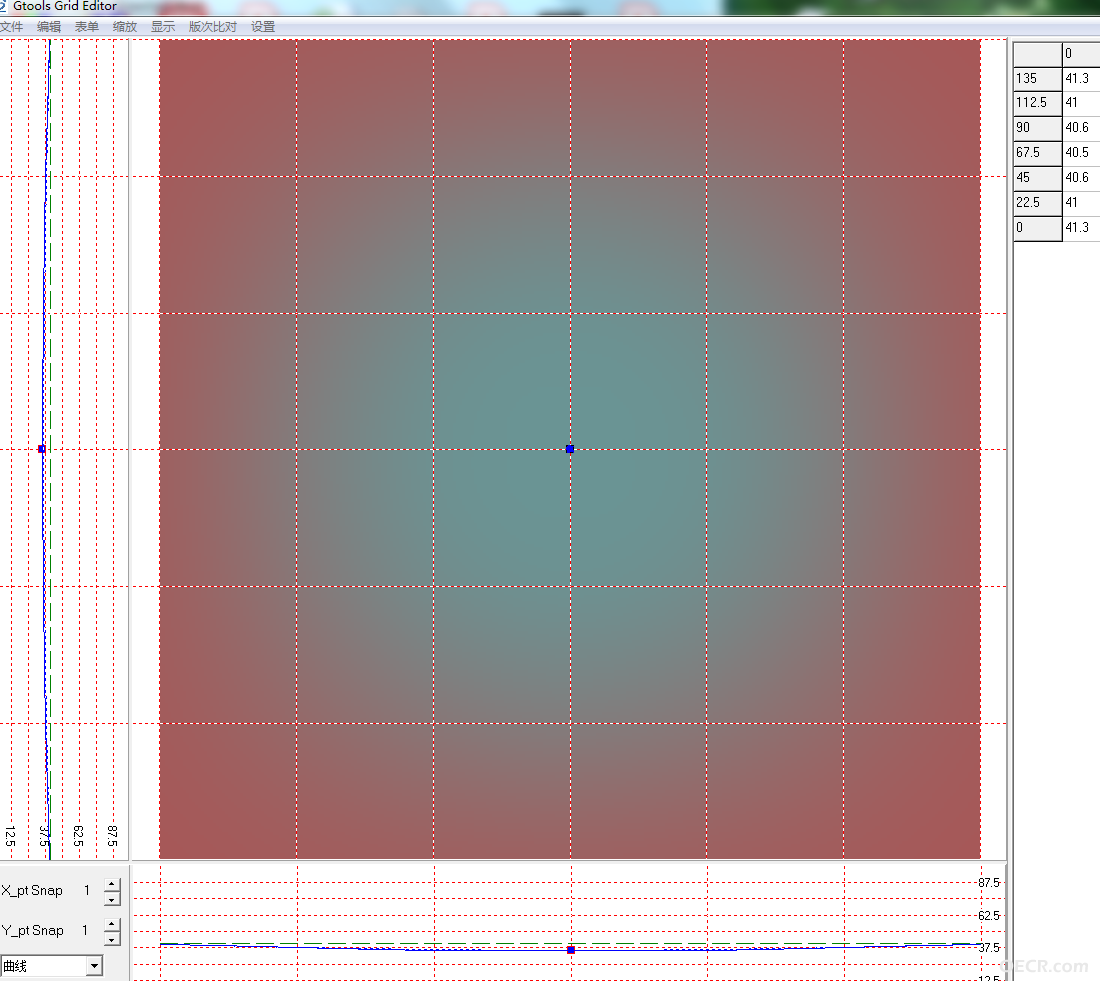This screenshot has height=981, width=1100.
Task: Open the 编辑 menu
Action: pyautogui.click(x=49, y=27)
